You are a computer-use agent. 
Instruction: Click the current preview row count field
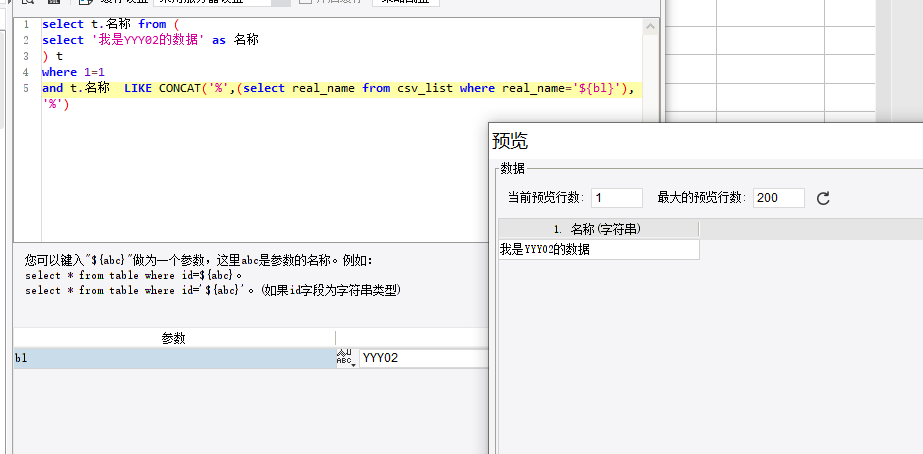617,198
